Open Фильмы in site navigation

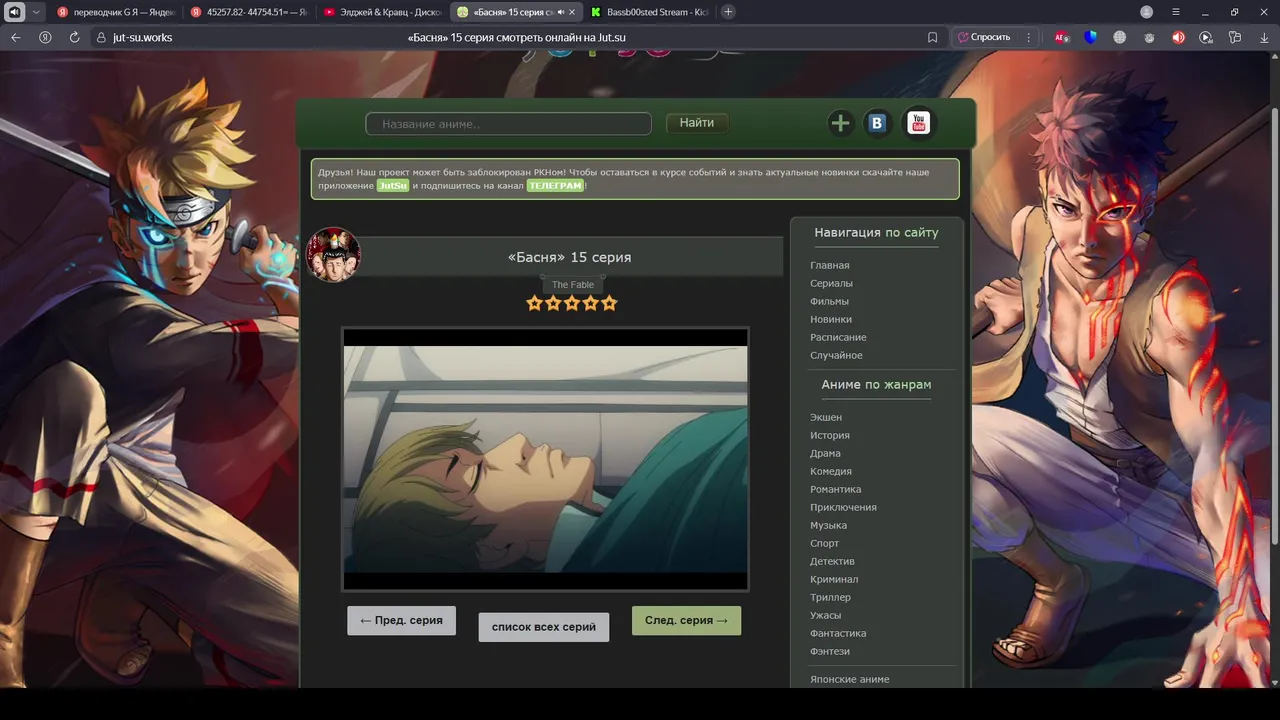pos(829,301)
